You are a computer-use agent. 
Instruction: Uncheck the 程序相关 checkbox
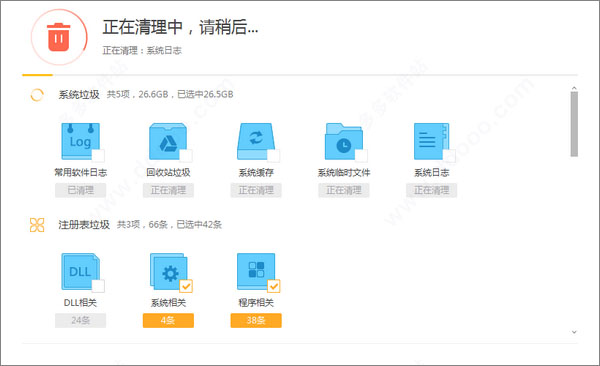tap(274, 286)
